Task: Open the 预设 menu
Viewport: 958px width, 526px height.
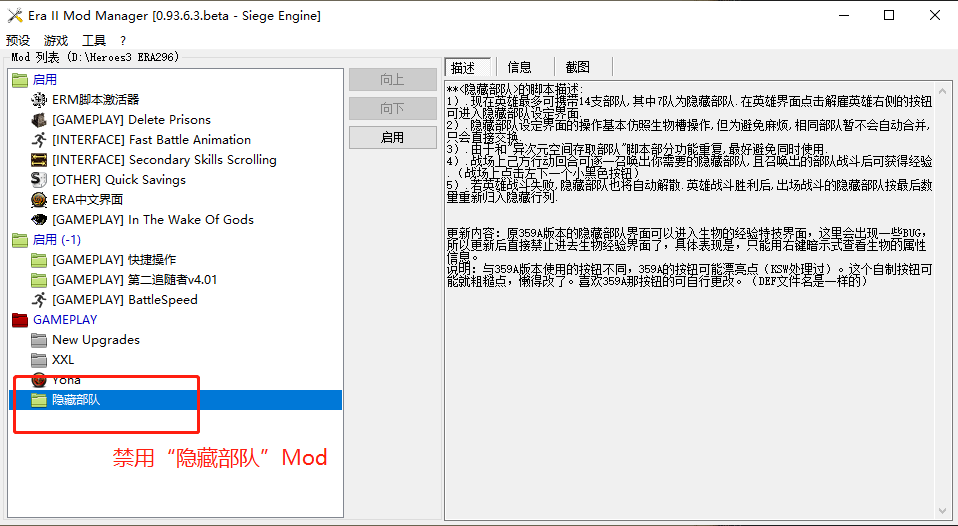Action: pyautogui.click(x=18, y=41)
